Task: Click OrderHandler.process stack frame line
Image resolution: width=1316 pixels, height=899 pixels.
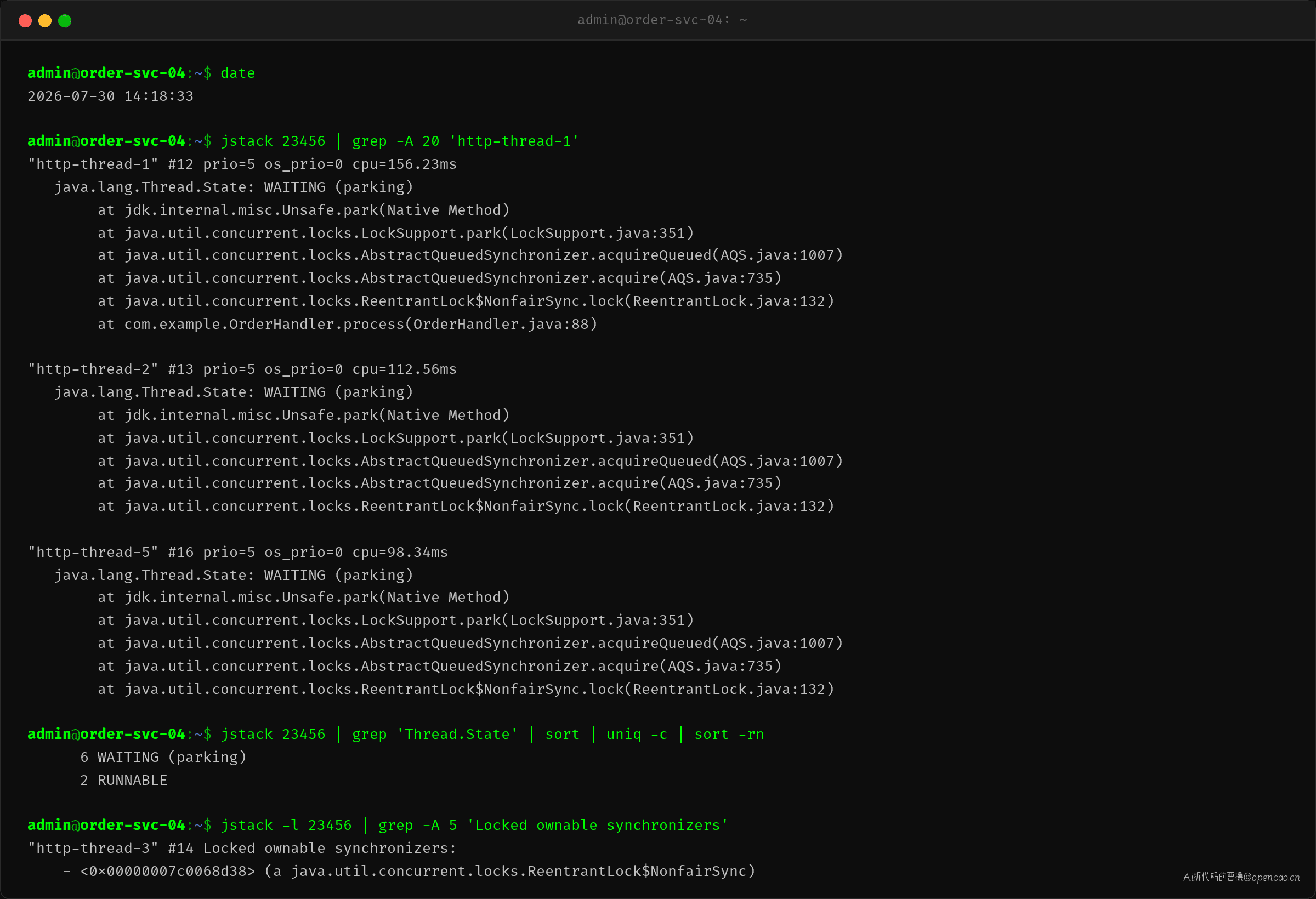Action: pos(348,325)
